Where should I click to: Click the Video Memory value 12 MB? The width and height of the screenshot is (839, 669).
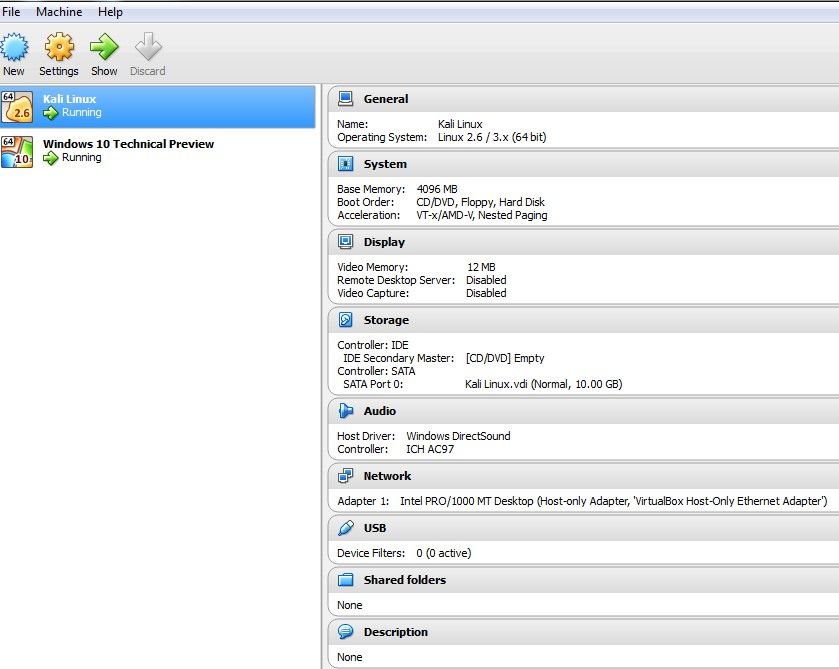point(481,267)
